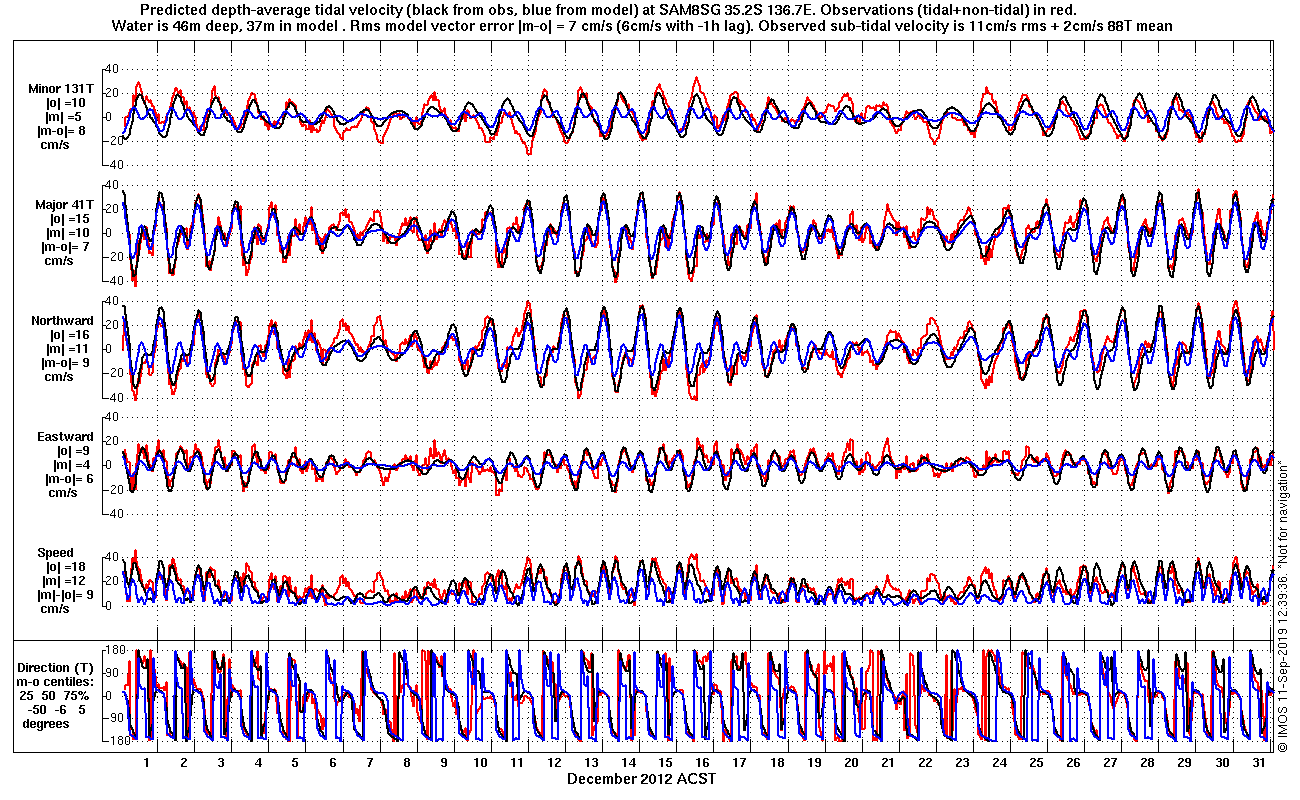Click day '29' on the date axis
Viewport: 1300px width, 800px height.
[x=1185, y=763]
